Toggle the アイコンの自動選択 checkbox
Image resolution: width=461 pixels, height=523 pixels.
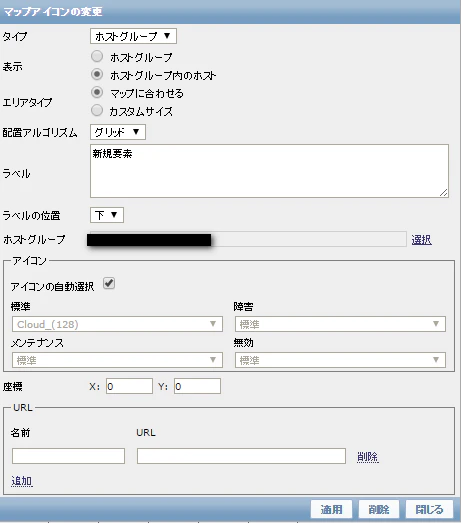109,284
